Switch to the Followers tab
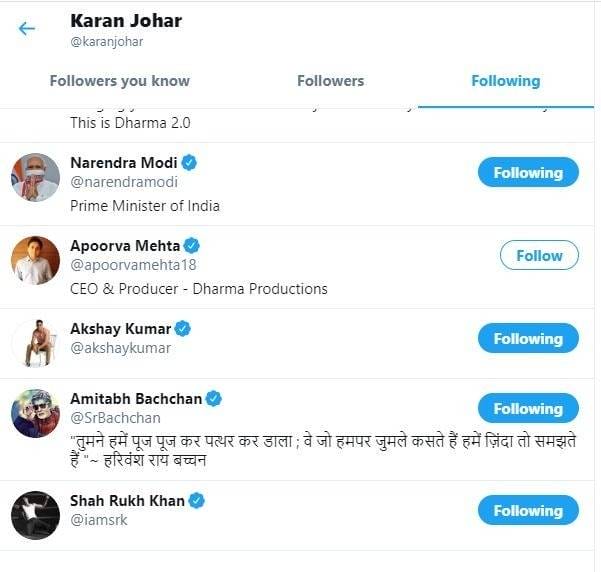Screen dimensions: 601x572 pyautogui.click(x=330, y=81)
